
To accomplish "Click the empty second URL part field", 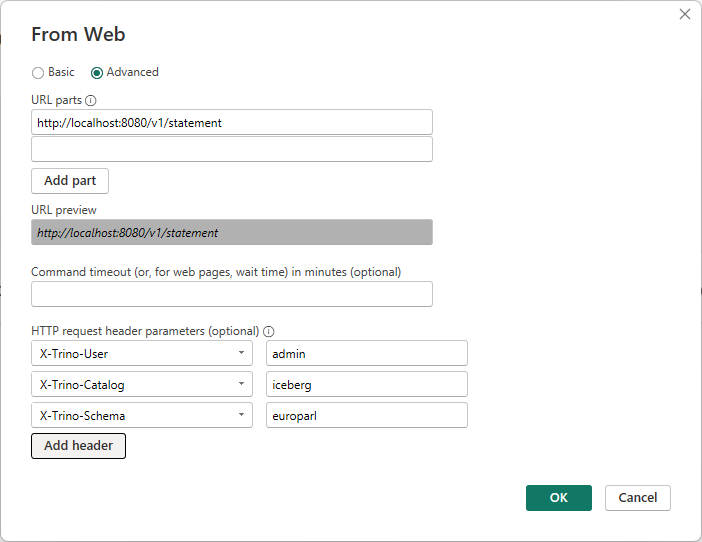I will [x=231, y=150].
